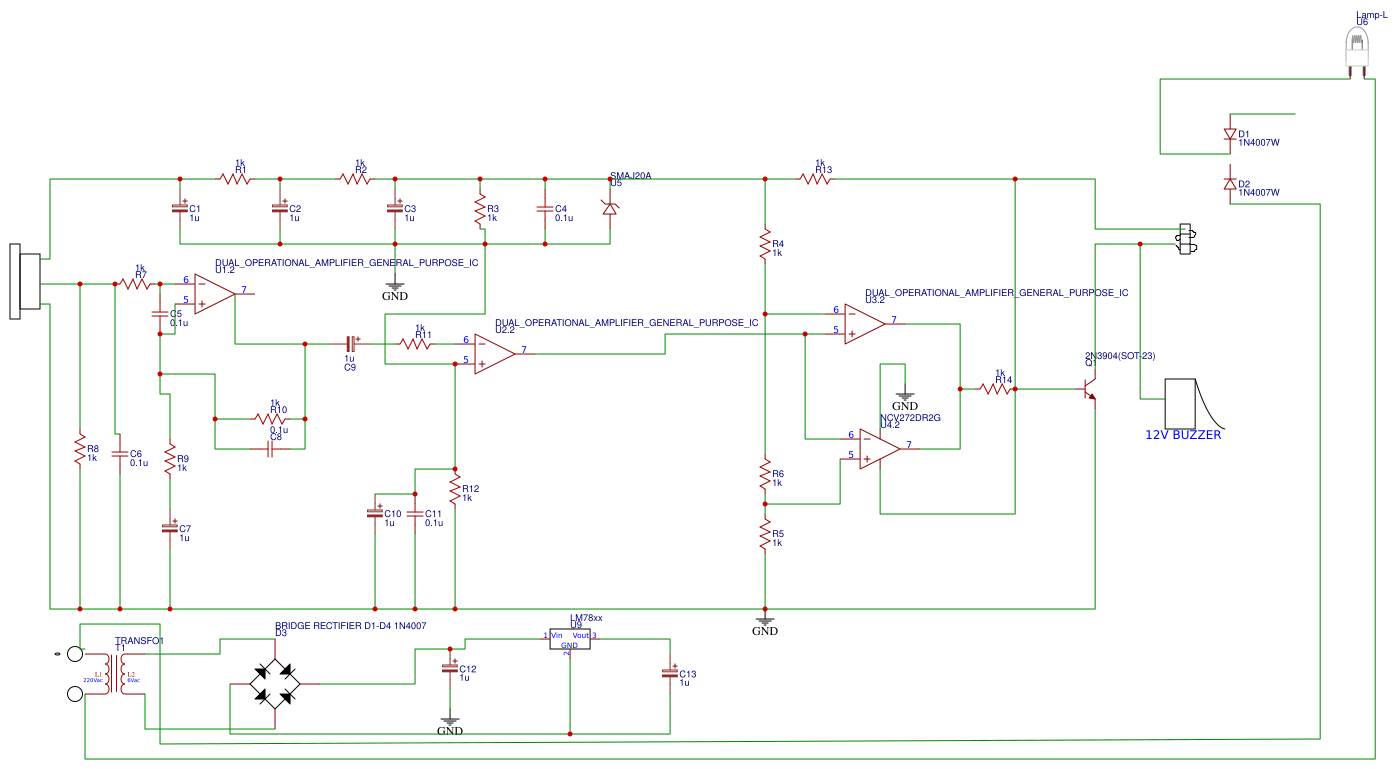This screenshot has height=769, width=1398.
Task: Click the D1 1N4007W diode symbol
Action: [x=1230, y=135]
